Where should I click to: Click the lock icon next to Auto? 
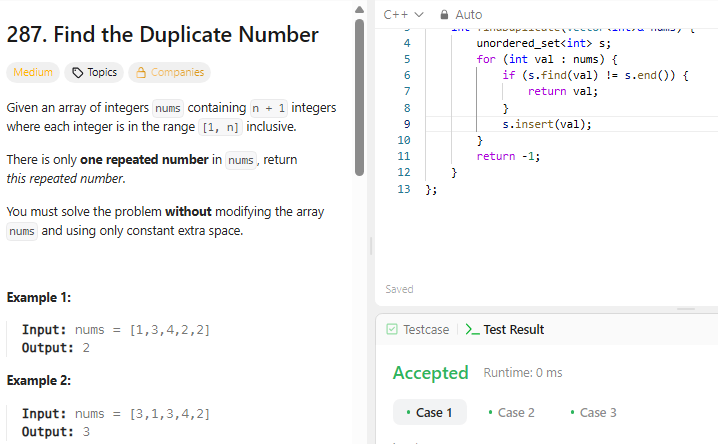(444, 15)
